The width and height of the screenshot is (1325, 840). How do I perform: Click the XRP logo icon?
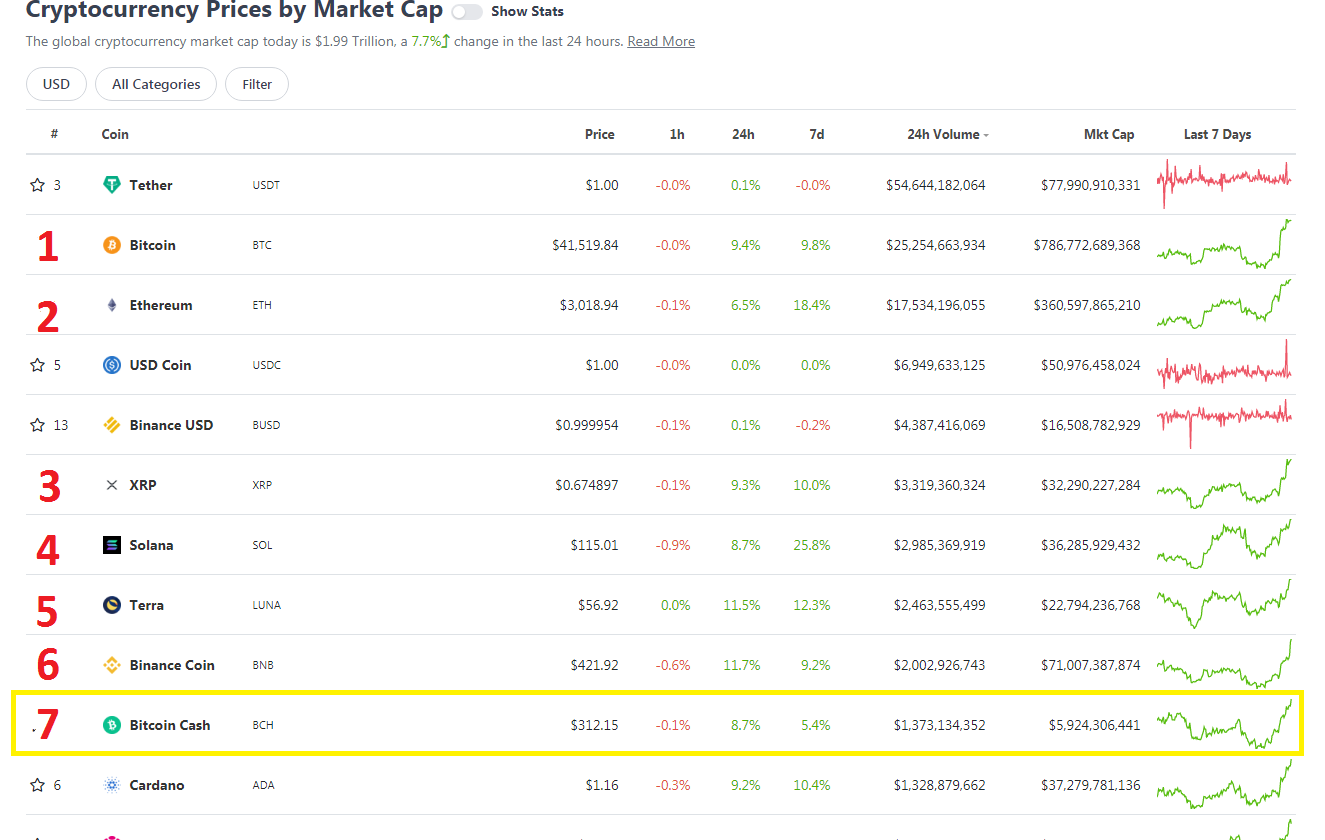coord(112,485)
